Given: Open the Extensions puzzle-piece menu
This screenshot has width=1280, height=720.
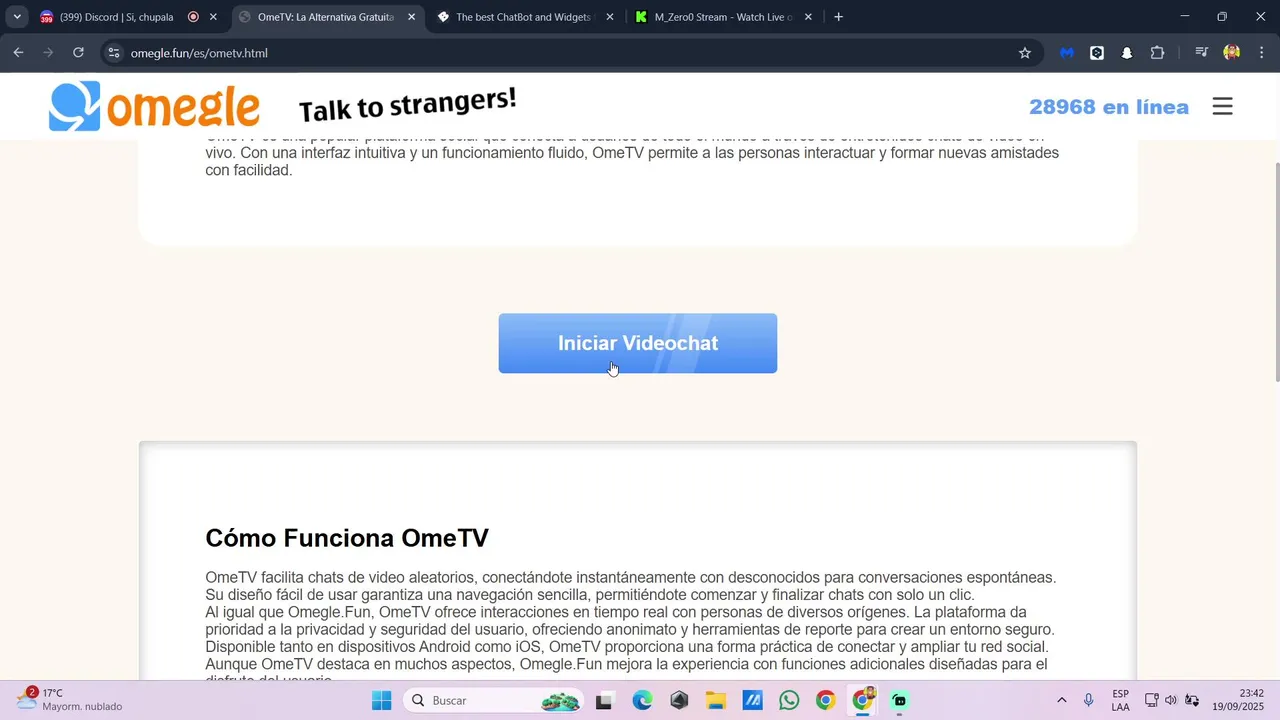Looking at the screenshot, I should (1157, 53).
